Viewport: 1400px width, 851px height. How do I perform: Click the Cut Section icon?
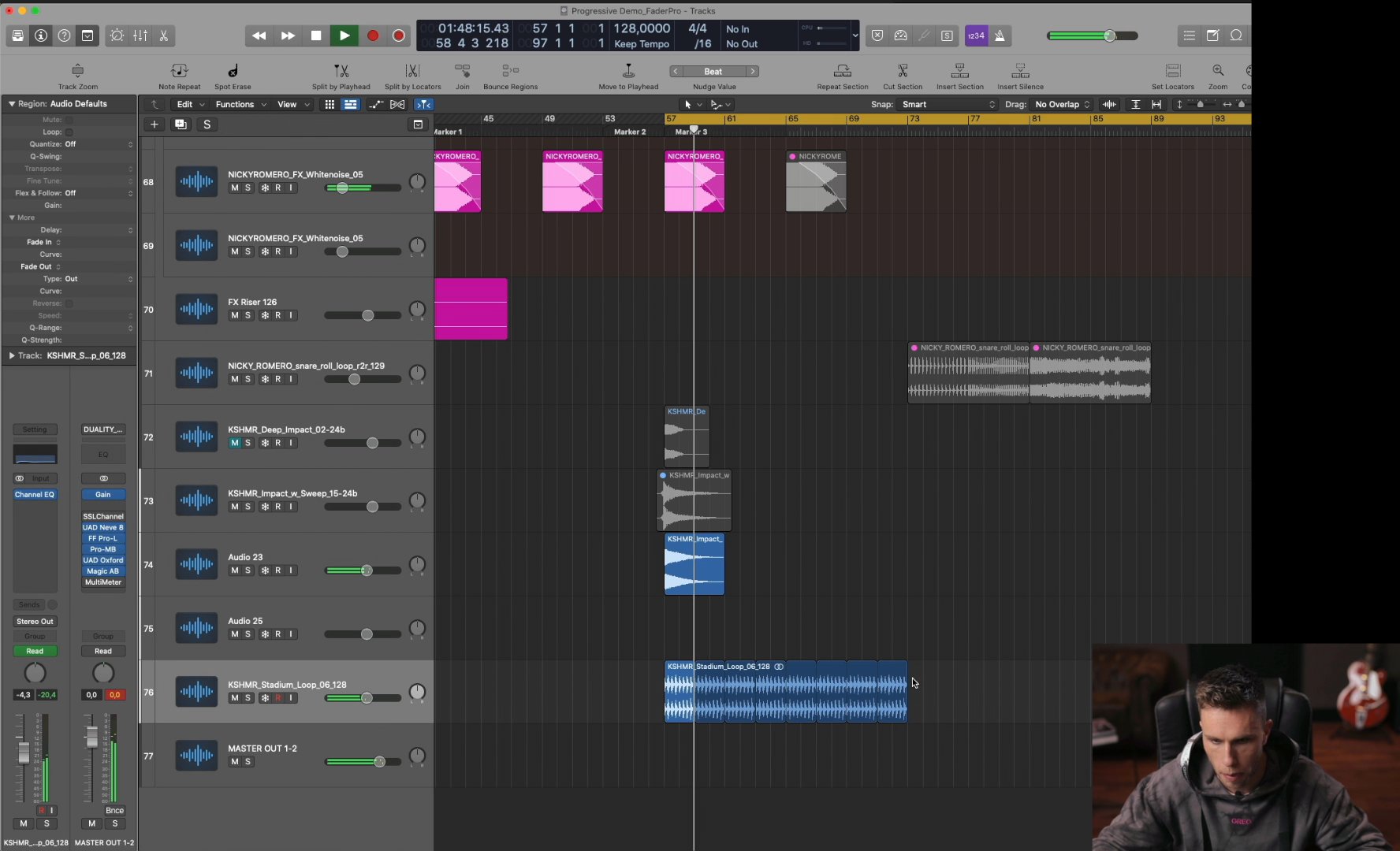click(902, 71)
